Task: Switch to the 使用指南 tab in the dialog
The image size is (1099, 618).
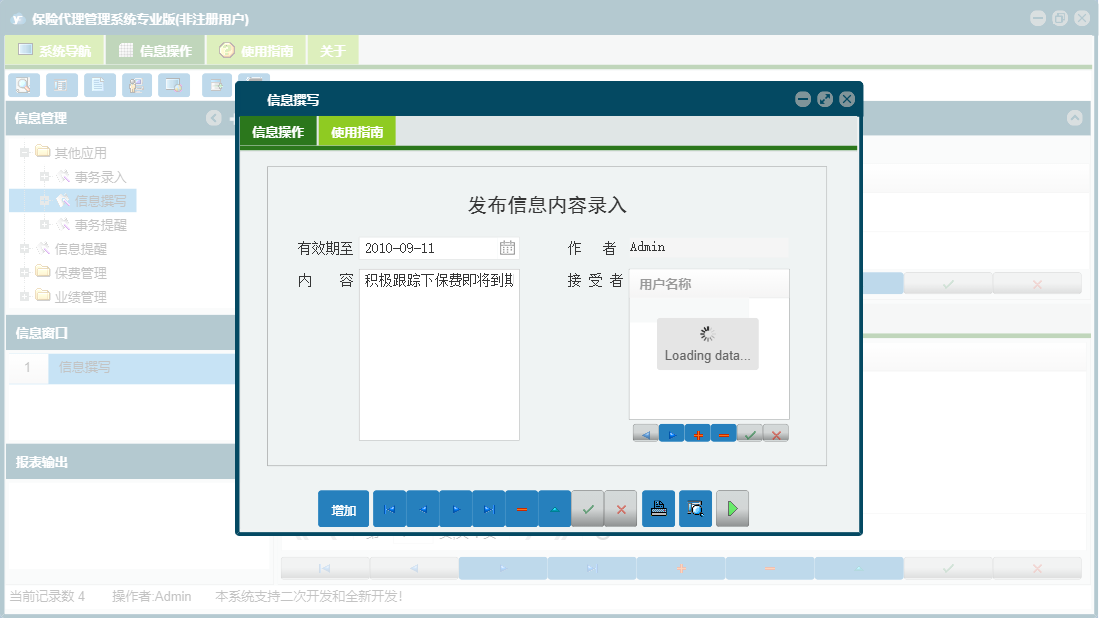Action: tap(357, 130)
